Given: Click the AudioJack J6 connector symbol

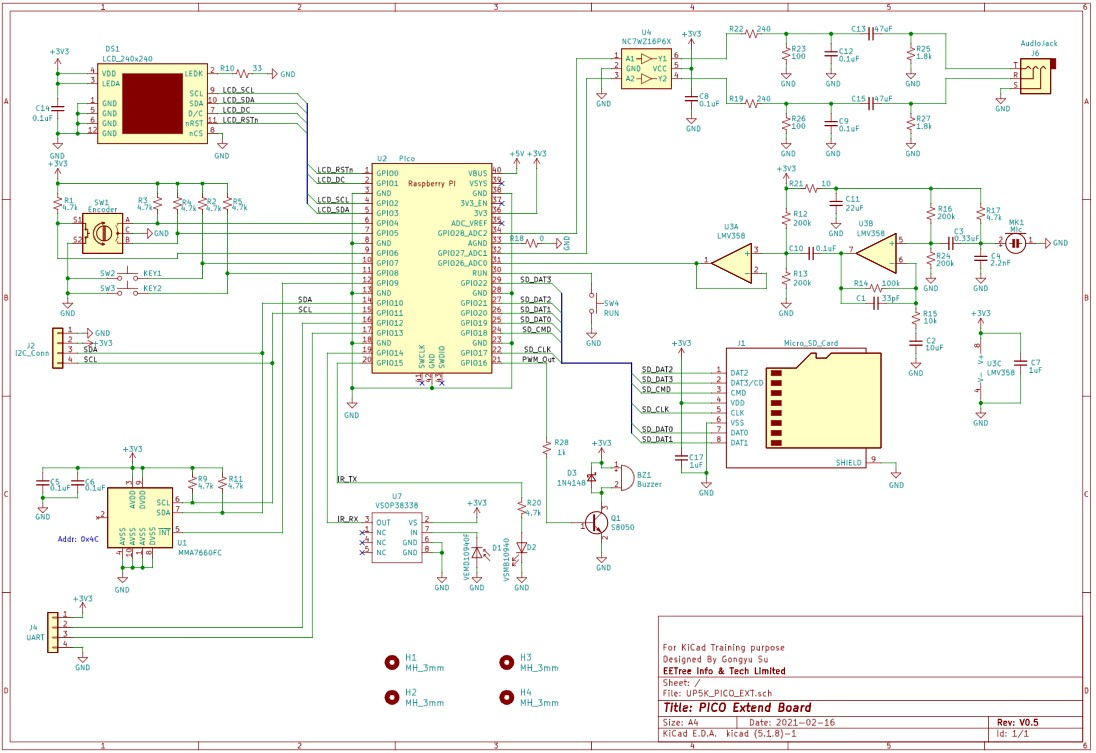Looking at the screenshot, I should [1035, 76].
